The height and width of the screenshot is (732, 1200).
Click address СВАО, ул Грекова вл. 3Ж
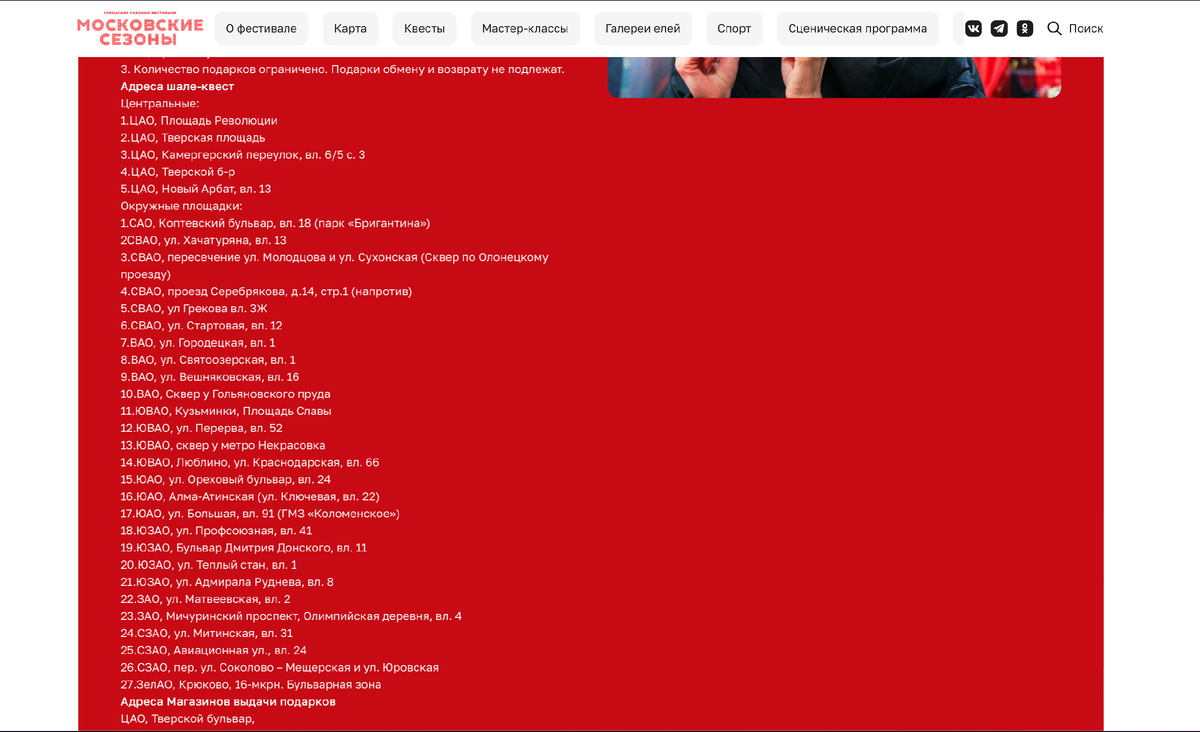pyautogui.click(x=194, y=309)
